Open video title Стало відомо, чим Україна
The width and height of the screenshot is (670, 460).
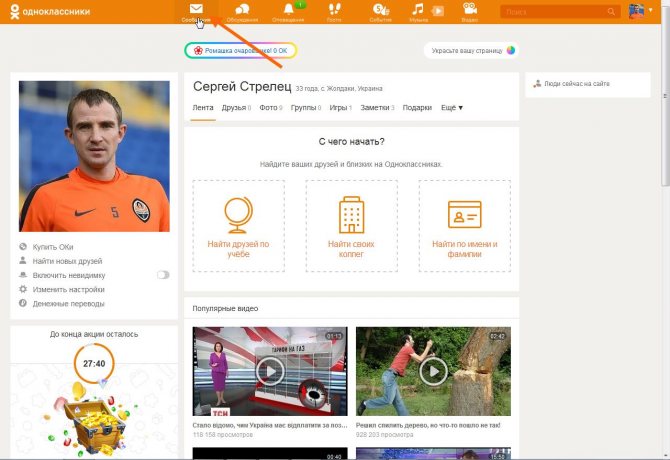[270, 425]
